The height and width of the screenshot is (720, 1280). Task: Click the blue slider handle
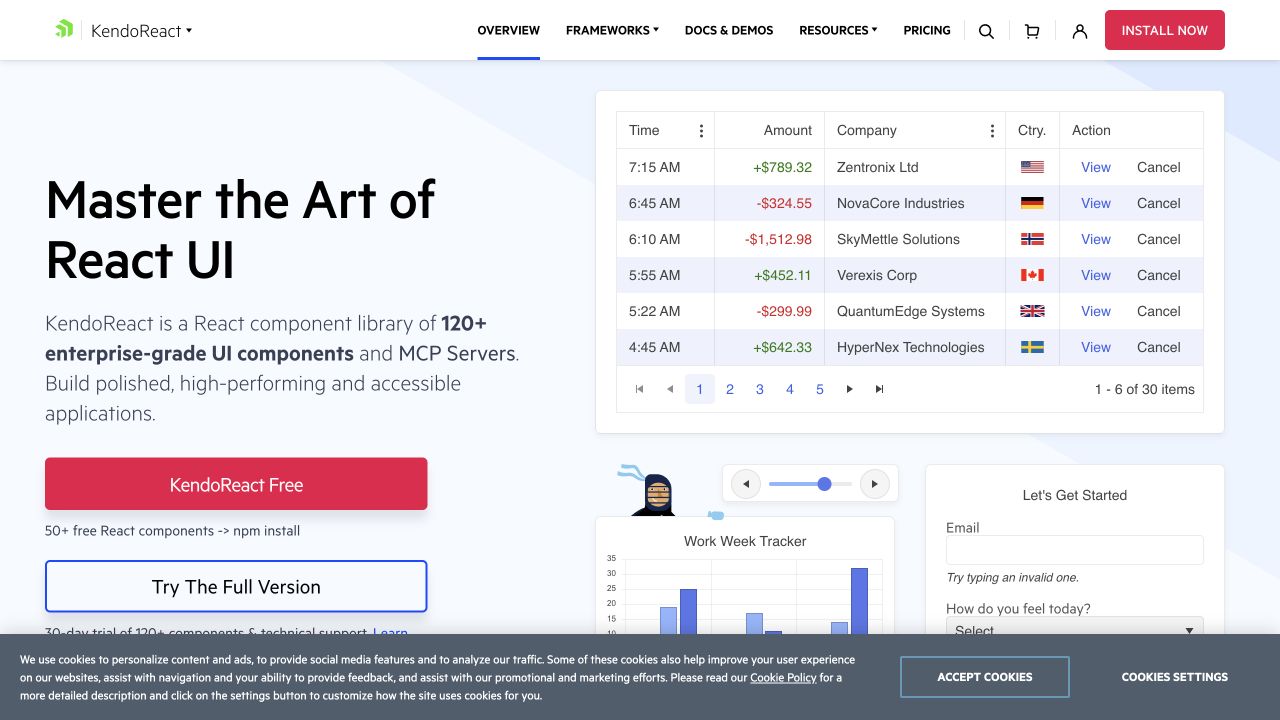824,484
